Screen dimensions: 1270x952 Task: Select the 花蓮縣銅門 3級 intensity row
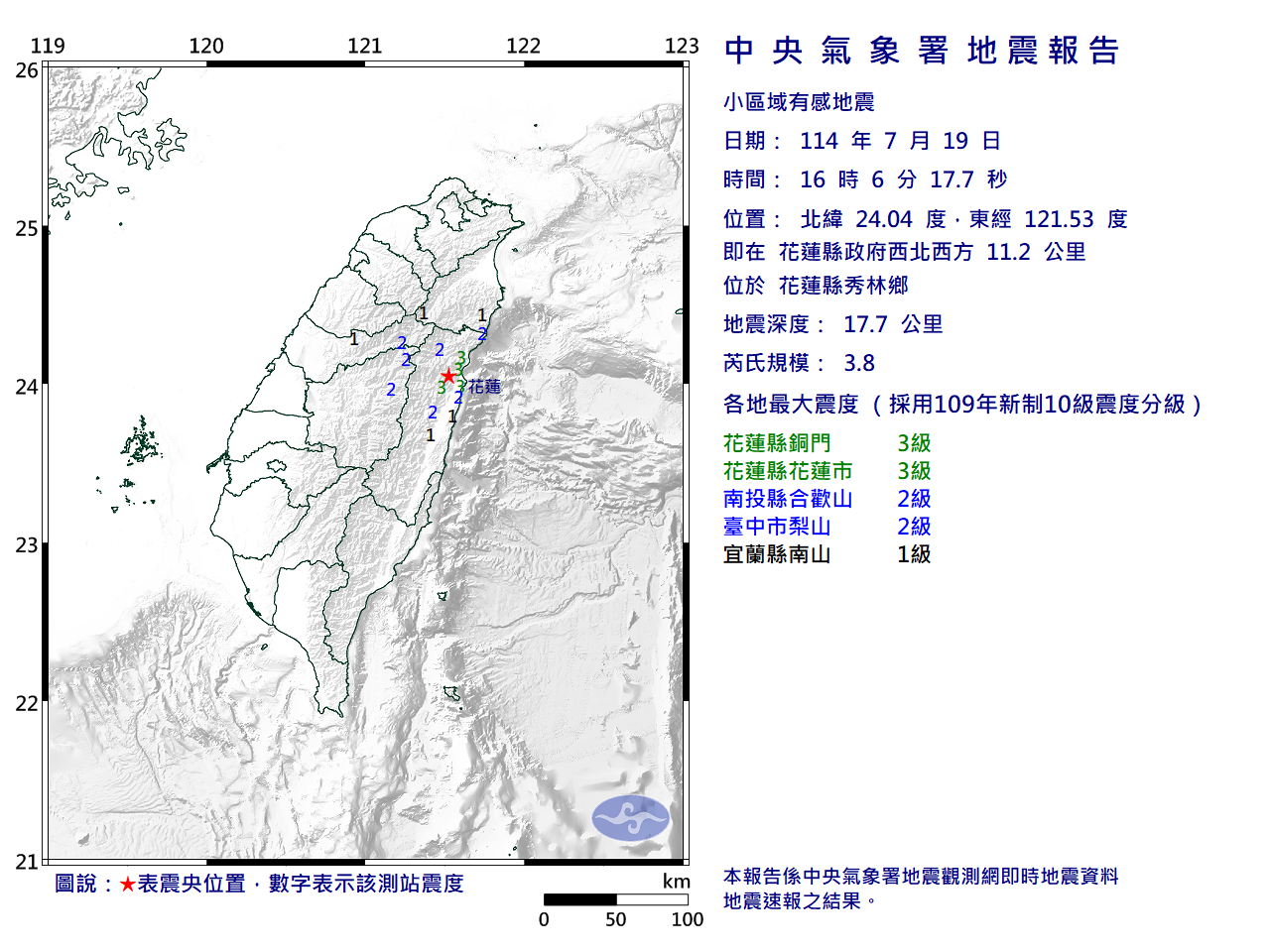point(826,443)
